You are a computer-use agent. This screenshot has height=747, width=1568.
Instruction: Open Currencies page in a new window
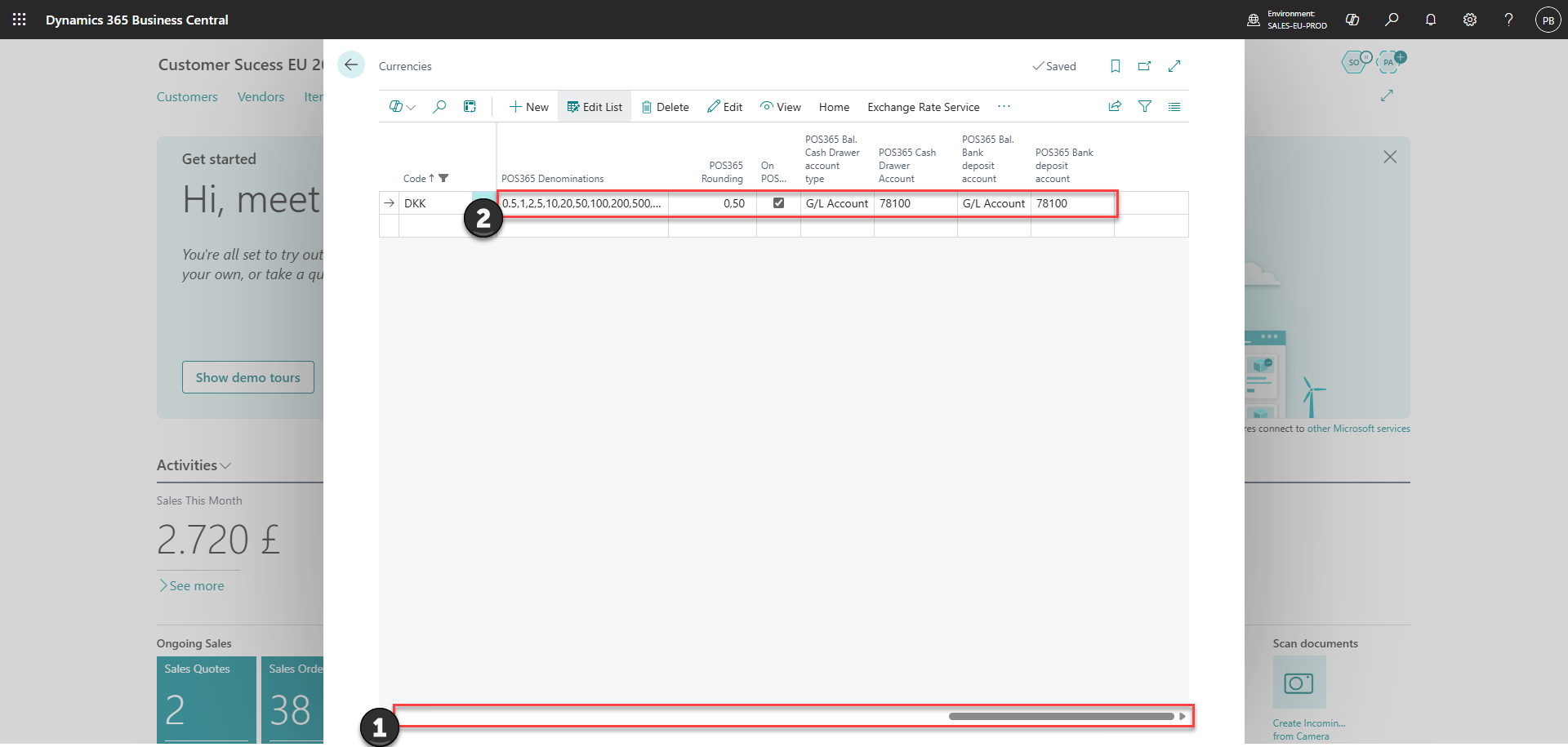[x=1144, y=66]
